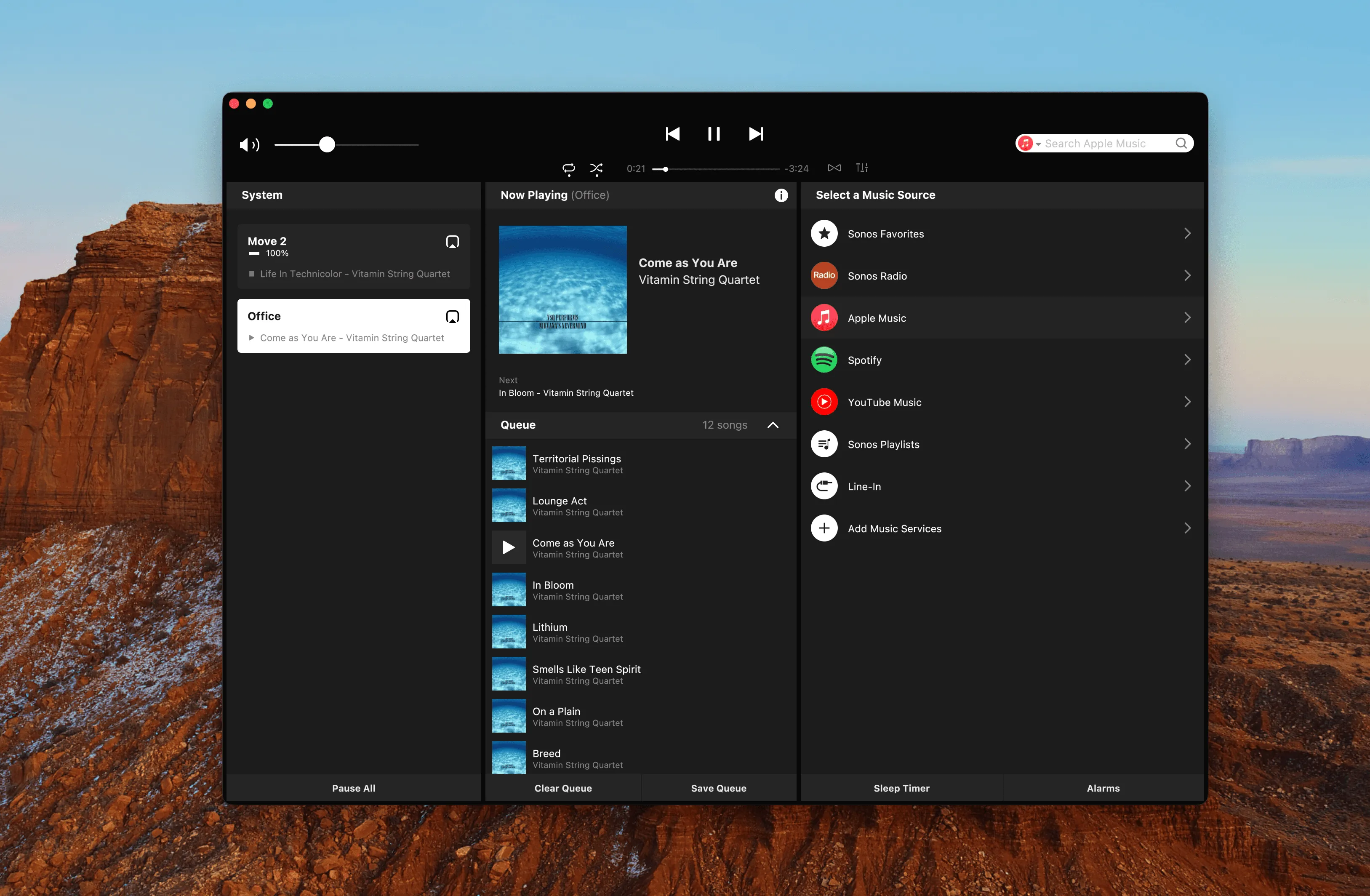Open the Line-In source icon
This screenshot has height=896, width=1370.
(x=824, y=486)
